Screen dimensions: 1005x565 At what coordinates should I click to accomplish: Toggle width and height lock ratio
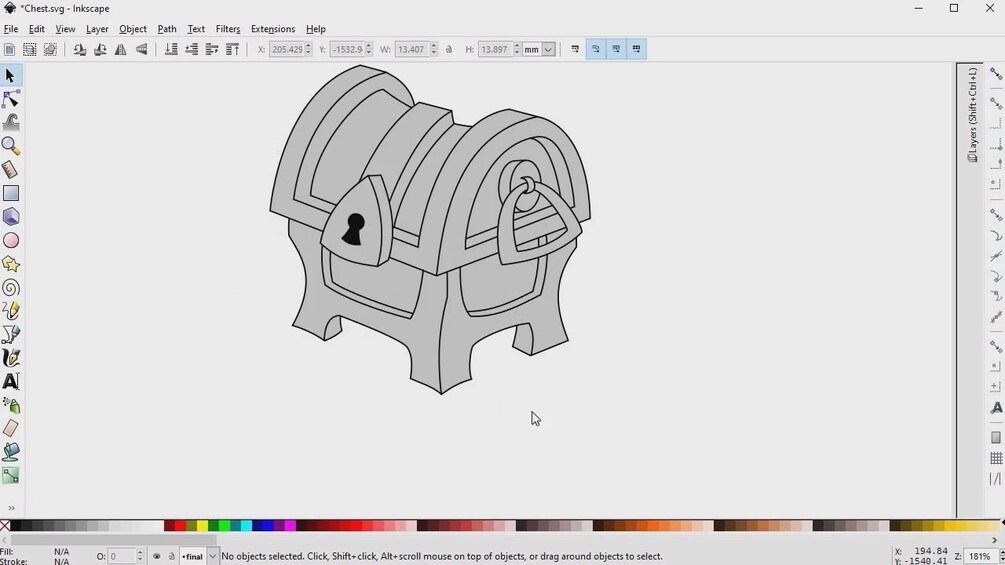tap(449, 49)
